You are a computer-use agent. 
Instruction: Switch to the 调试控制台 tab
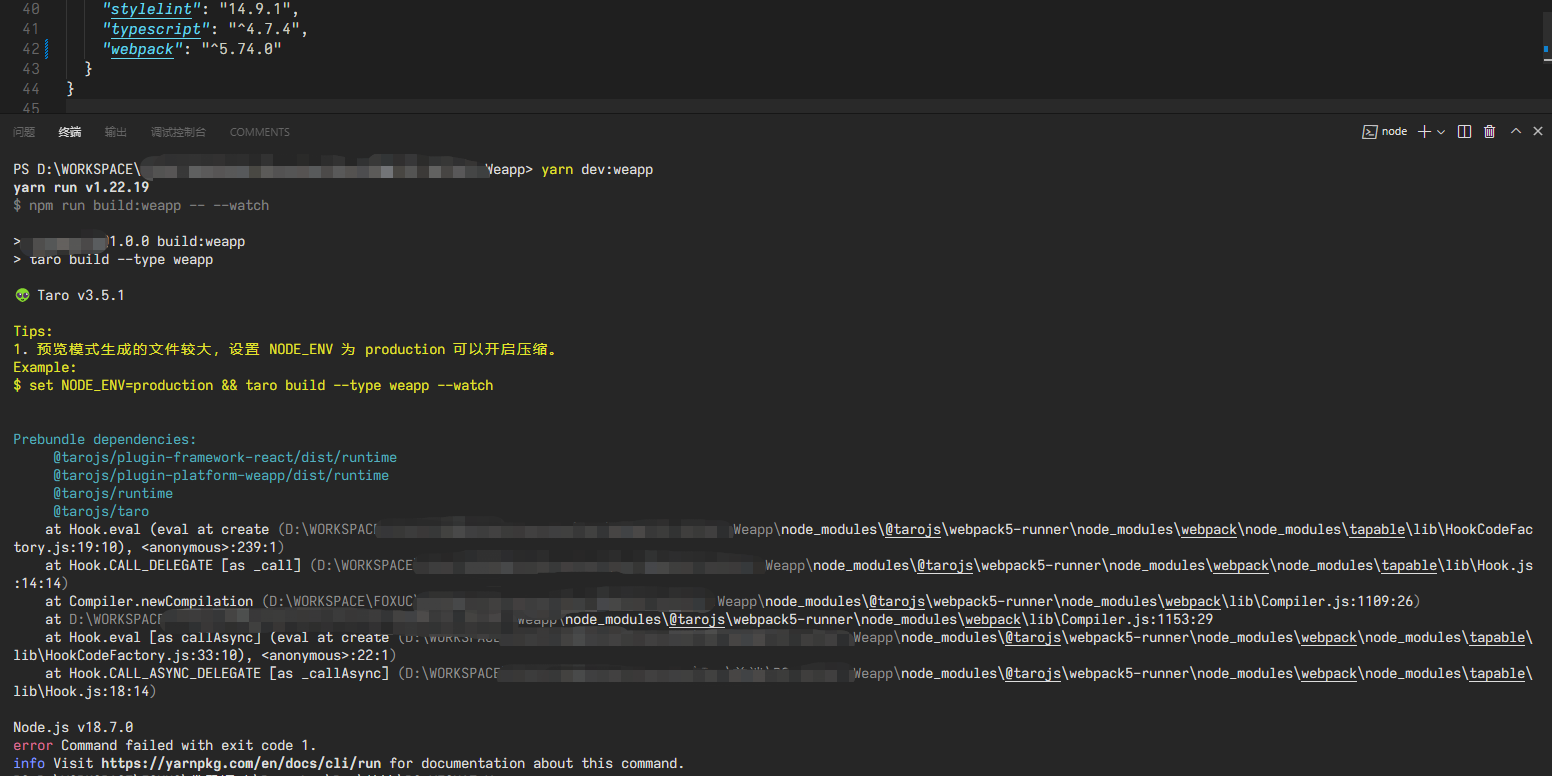(178, 132)
